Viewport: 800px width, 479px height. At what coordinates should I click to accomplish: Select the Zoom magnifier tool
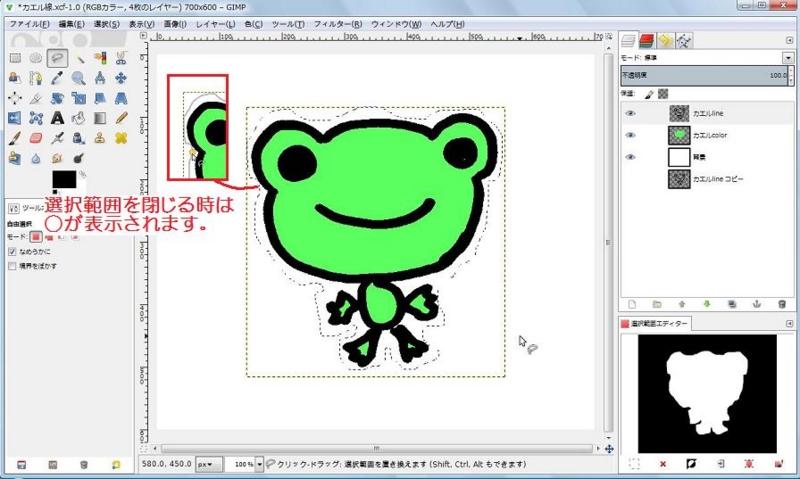[x=79, y=78]
